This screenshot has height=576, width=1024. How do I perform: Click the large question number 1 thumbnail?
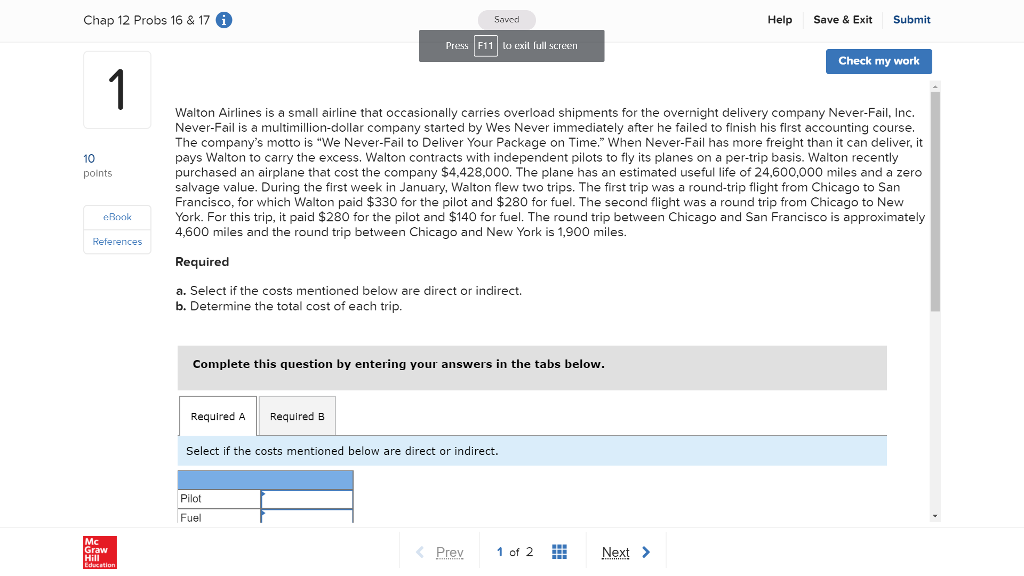(117, 89)
